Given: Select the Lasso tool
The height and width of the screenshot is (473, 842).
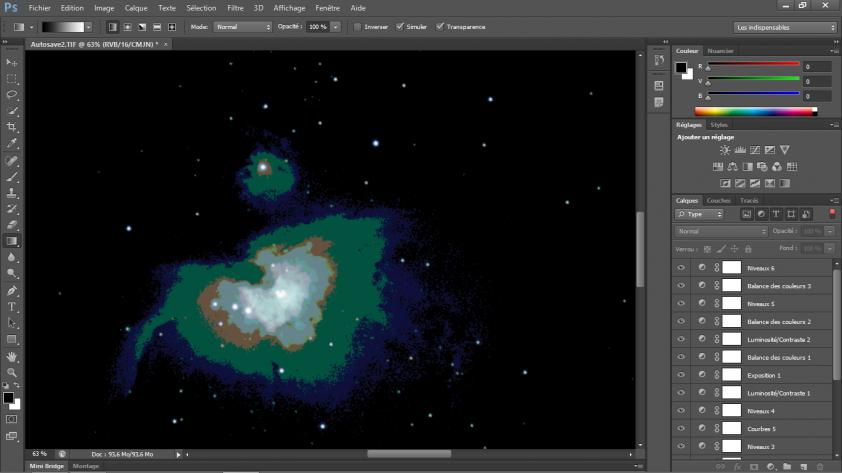Looking at the screenshot, I should pos(11,95).
